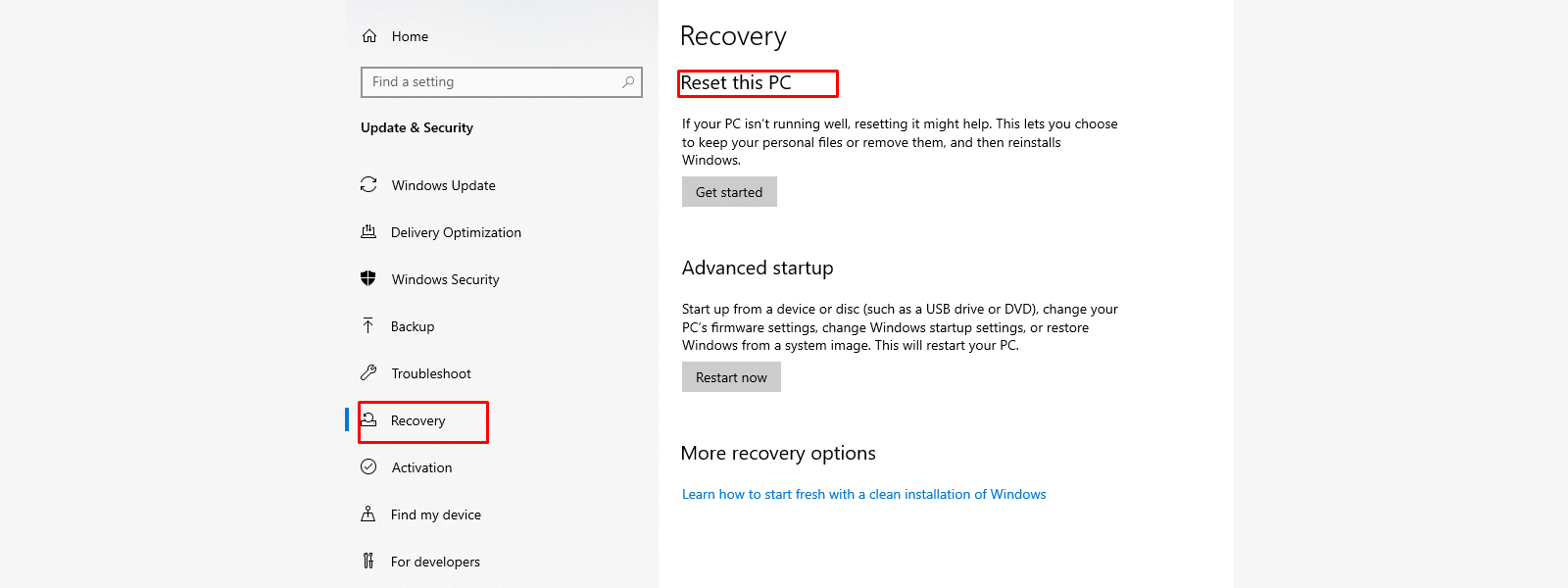Viewport: 1568px width, 588px height.
Task: Select the Windows Update sync icon
Action: [x=368, y=184]
